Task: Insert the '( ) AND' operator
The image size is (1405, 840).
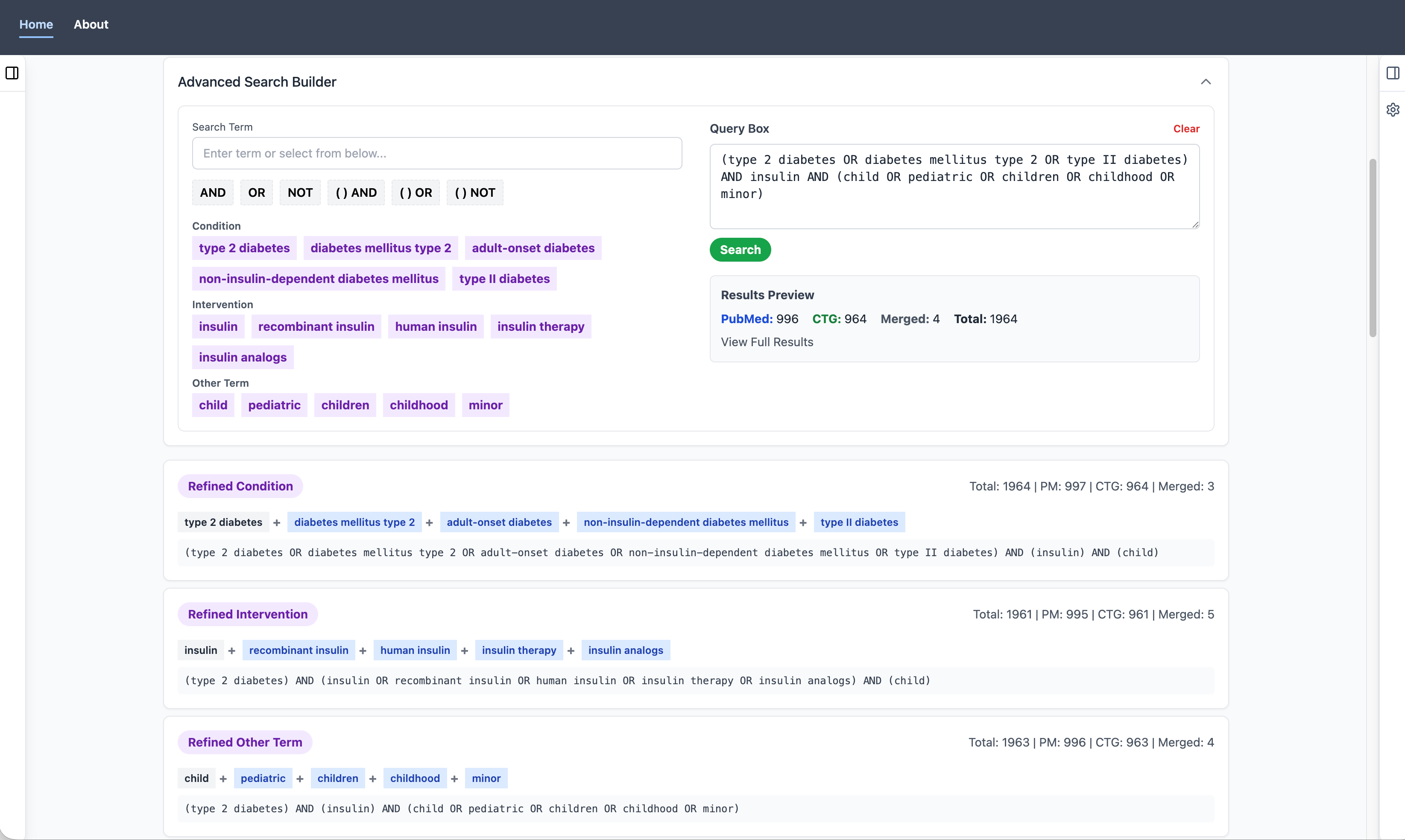Action: 356,193
